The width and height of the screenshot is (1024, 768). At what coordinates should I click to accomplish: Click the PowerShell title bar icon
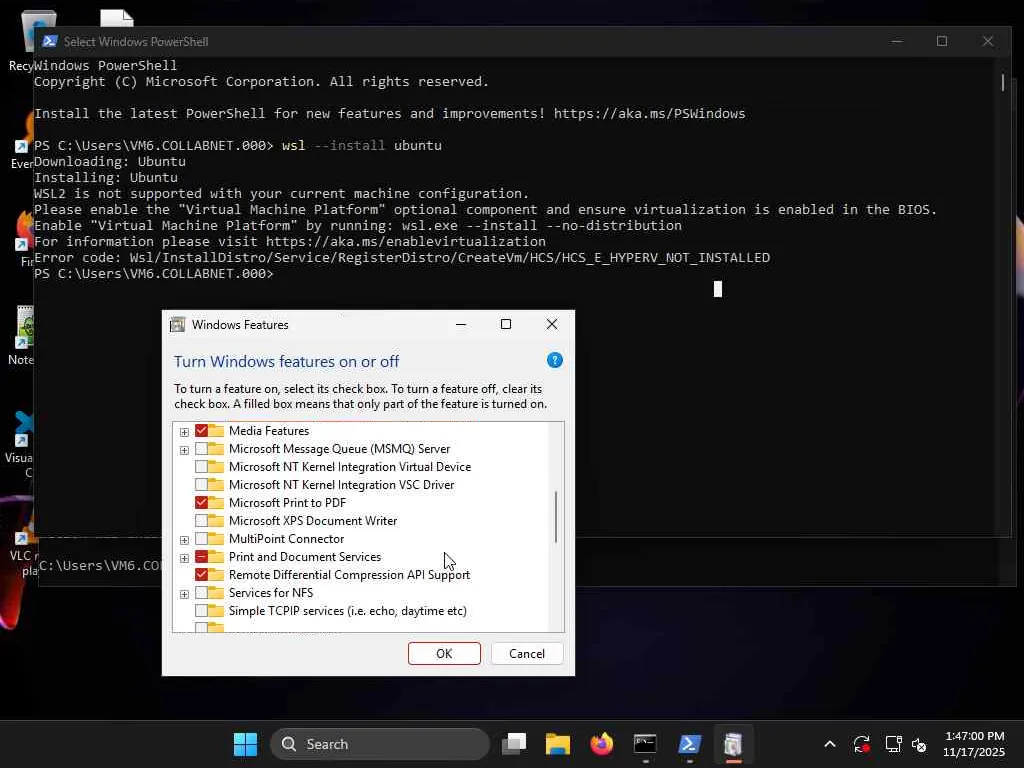coord(50,41)
